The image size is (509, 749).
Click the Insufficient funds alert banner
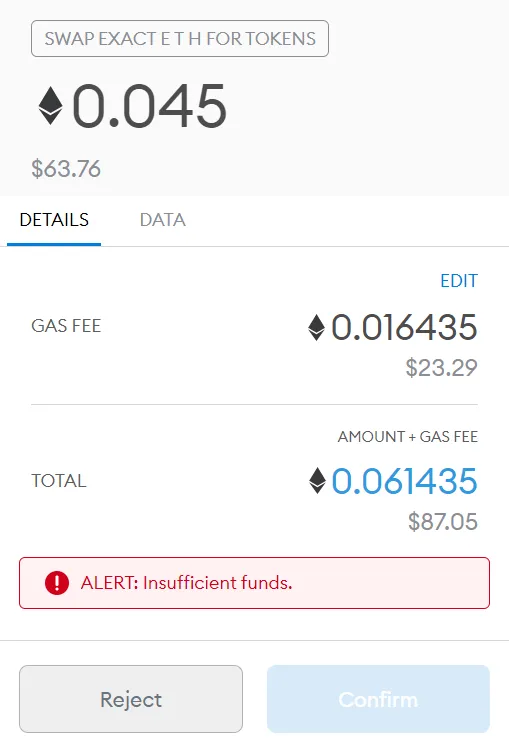(254, 583)
